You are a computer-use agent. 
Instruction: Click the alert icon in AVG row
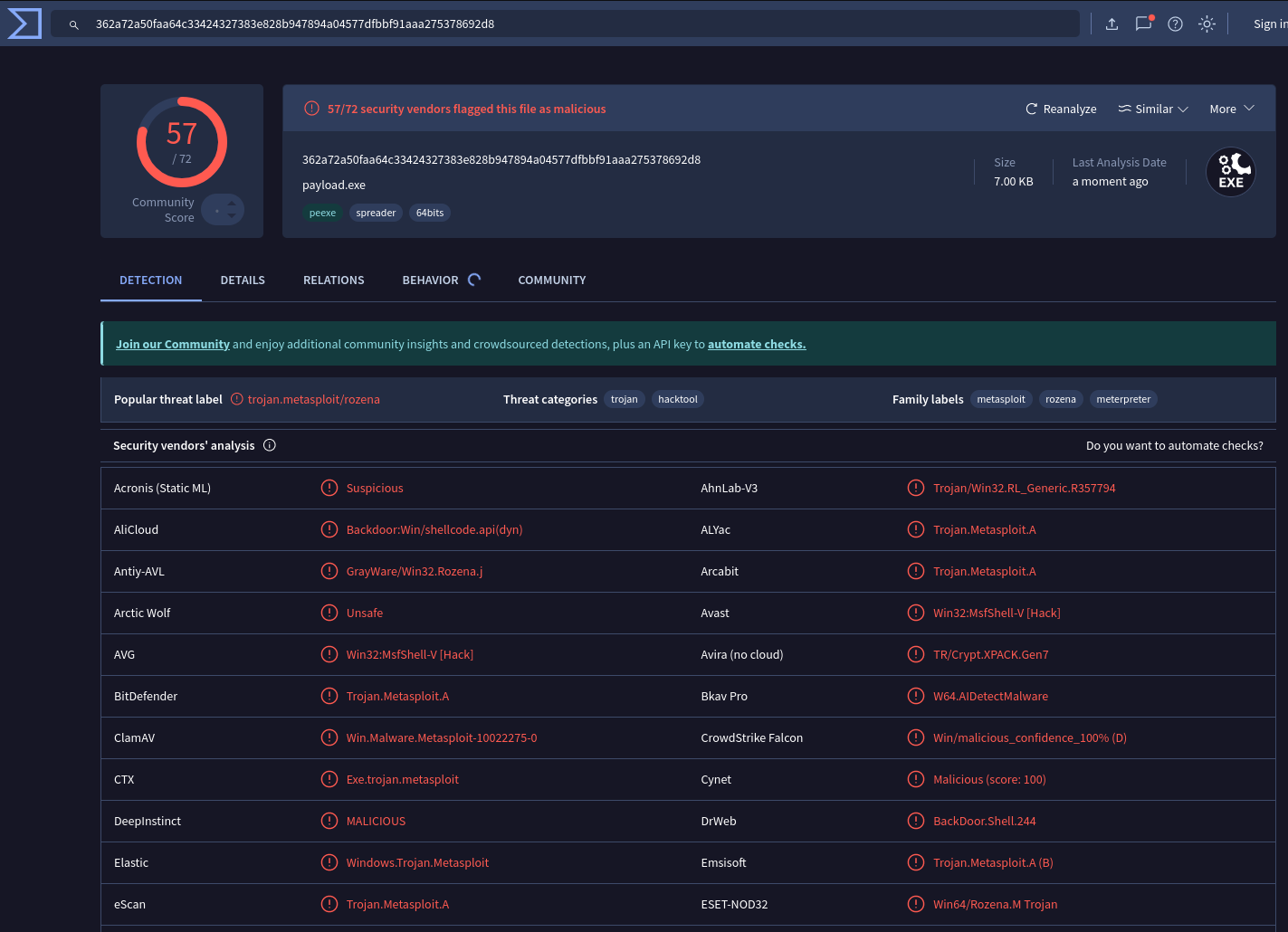(329, 654)
